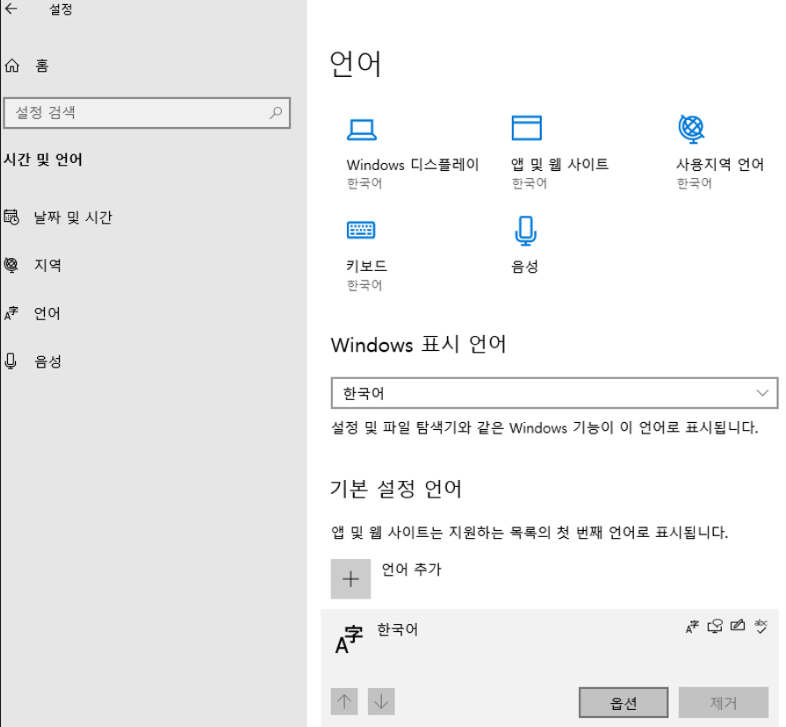Open the 사용지역 언어 globe icon
Viewport: 786px width, 727px height.
[691, 129]
